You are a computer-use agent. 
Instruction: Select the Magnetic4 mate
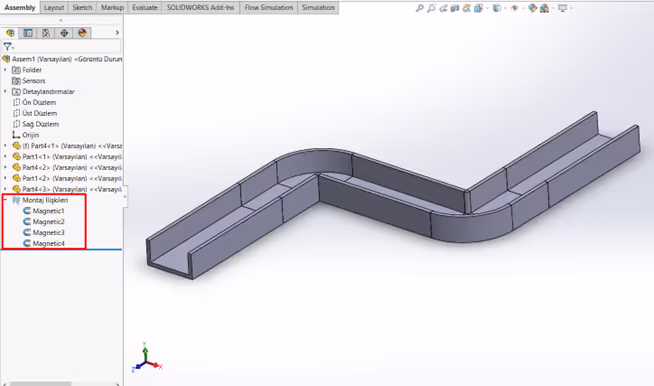(x=48, y=243)
